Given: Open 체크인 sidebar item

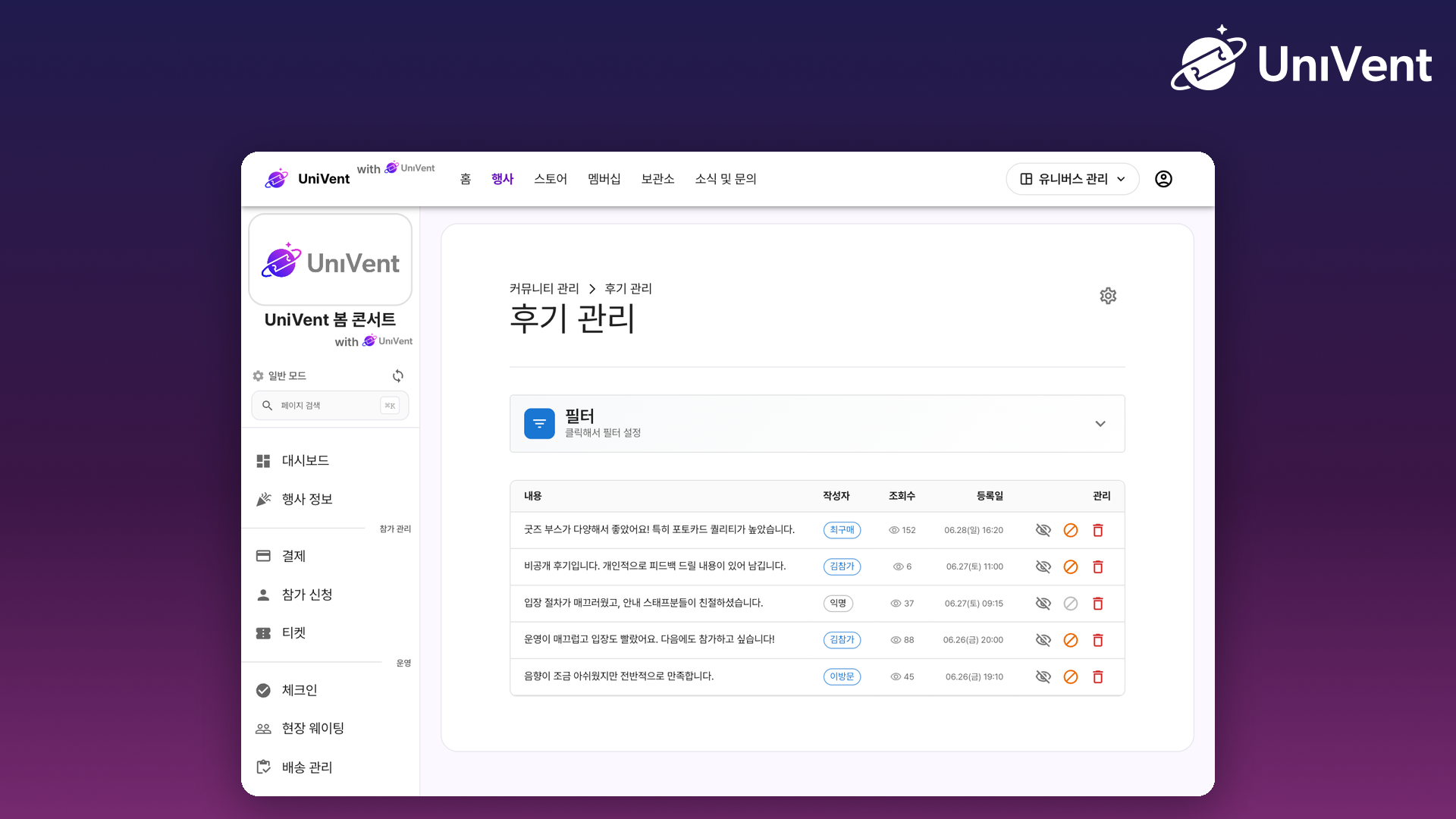Looking at the screenshot, I should (330, 690).
